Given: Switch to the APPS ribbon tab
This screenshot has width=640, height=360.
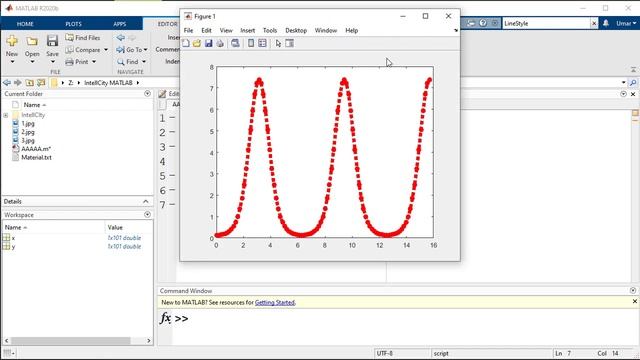Looking at the screenshot, I should (120, 24).
